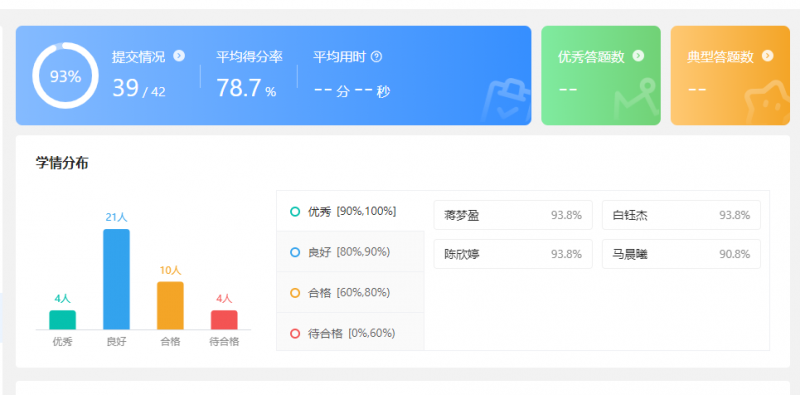Select the 合格 [60%,80%) category
The image size is (800, 395).
[x=351, y=292]
